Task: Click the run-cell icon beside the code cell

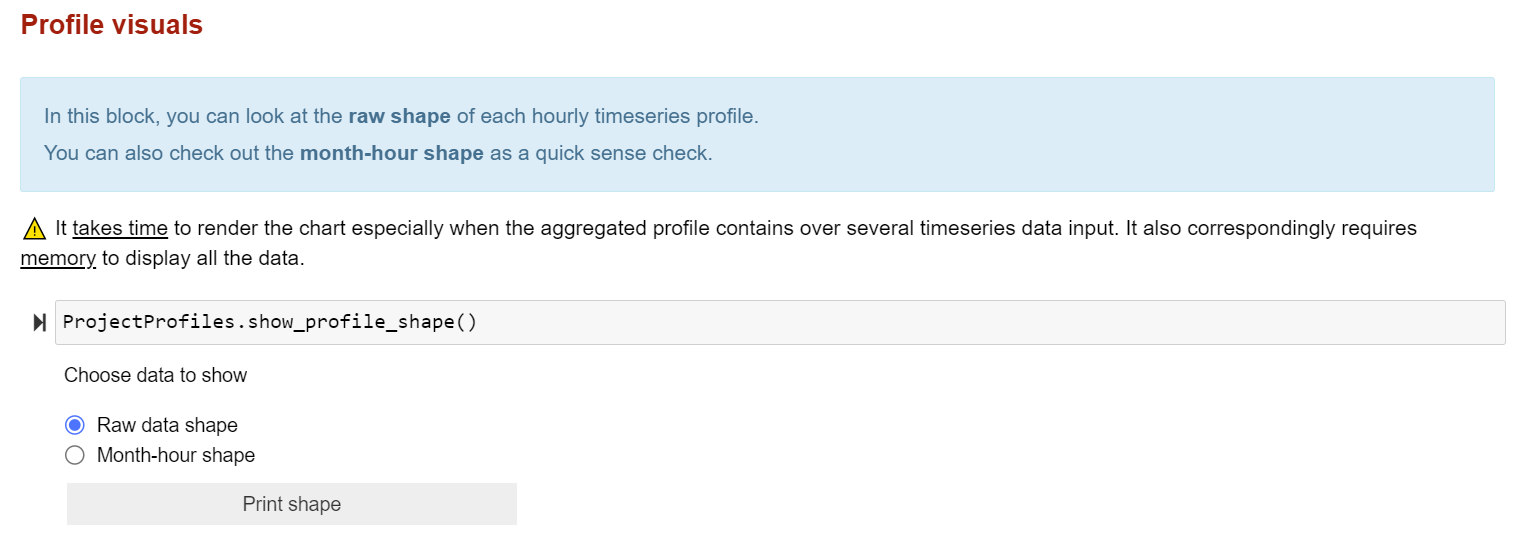Action: click(40, 323)
